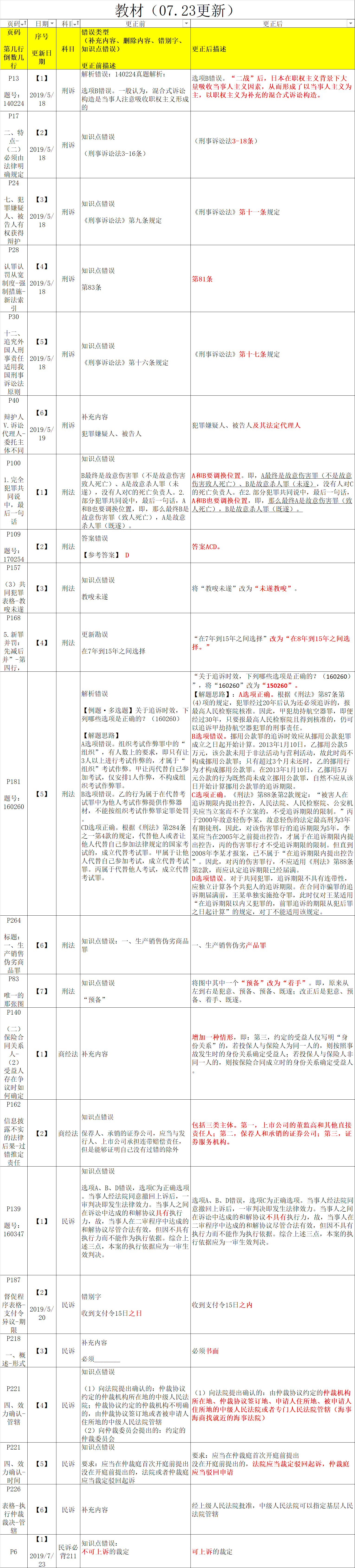
Task: Select the yellow header cell 序号 更新日期
Action: (x=42, y=49)
